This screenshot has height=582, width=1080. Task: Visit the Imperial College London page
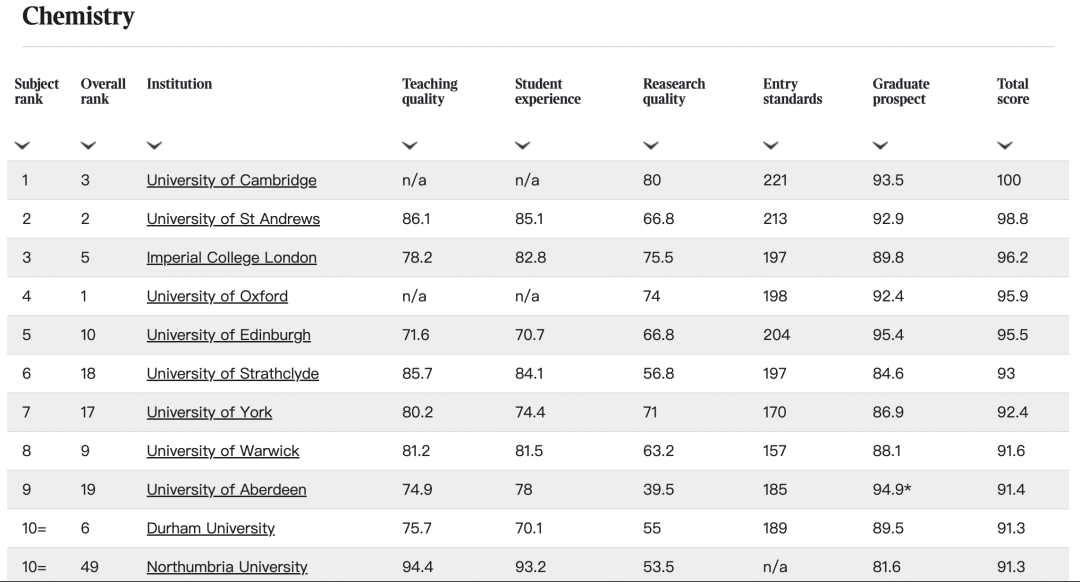pyautogui.click(x=231, y=258)
